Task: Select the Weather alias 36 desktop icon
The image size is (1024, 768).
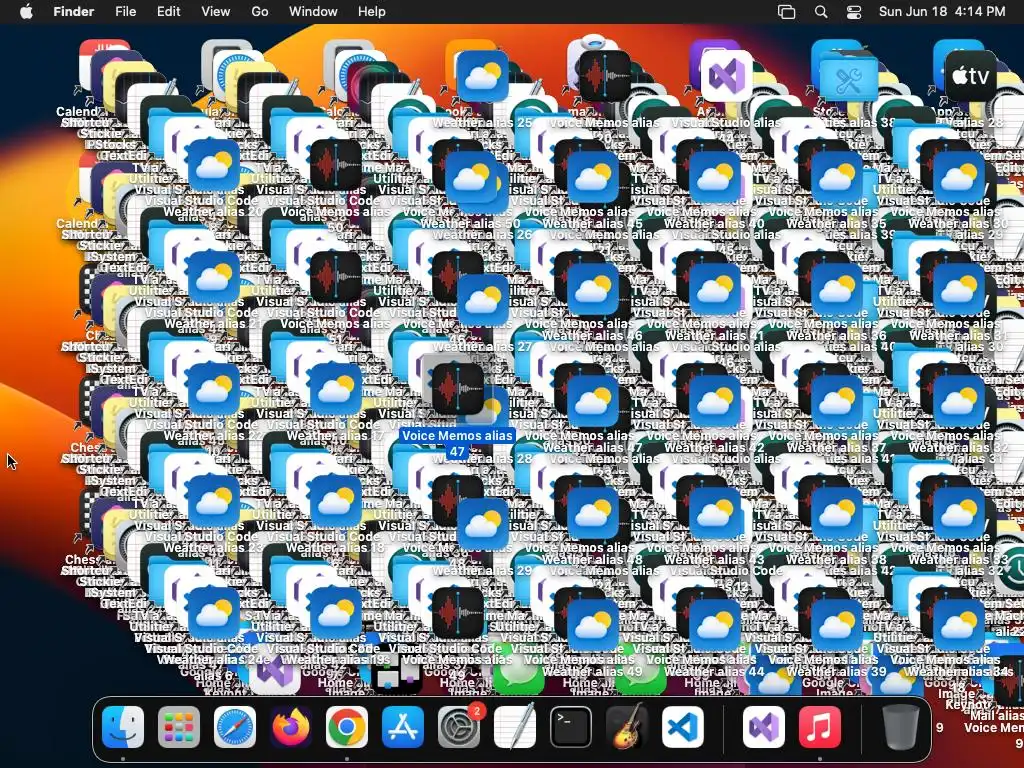Action: point(837,289)
